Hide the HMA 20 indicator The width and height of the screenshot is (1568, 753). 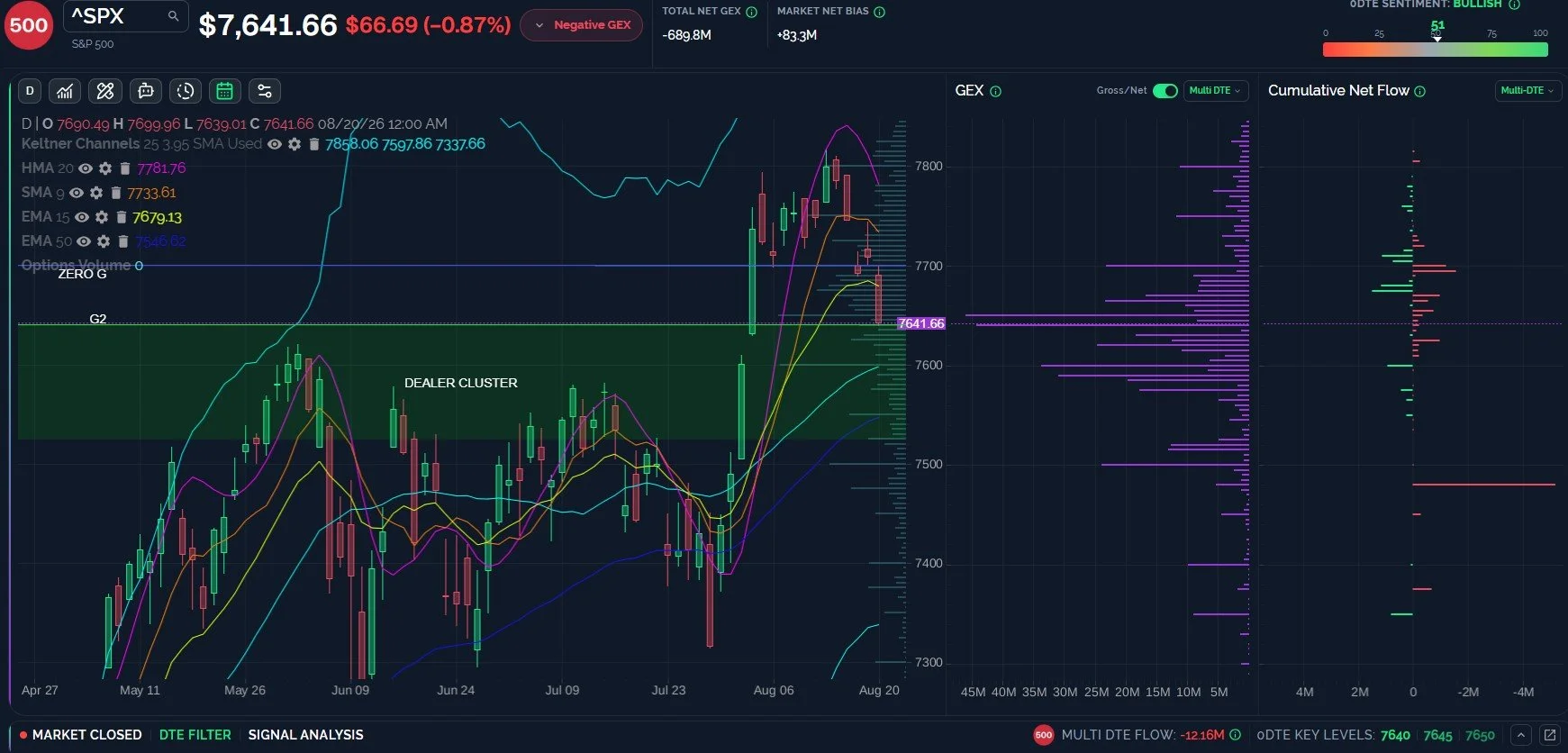click(86, 168)
